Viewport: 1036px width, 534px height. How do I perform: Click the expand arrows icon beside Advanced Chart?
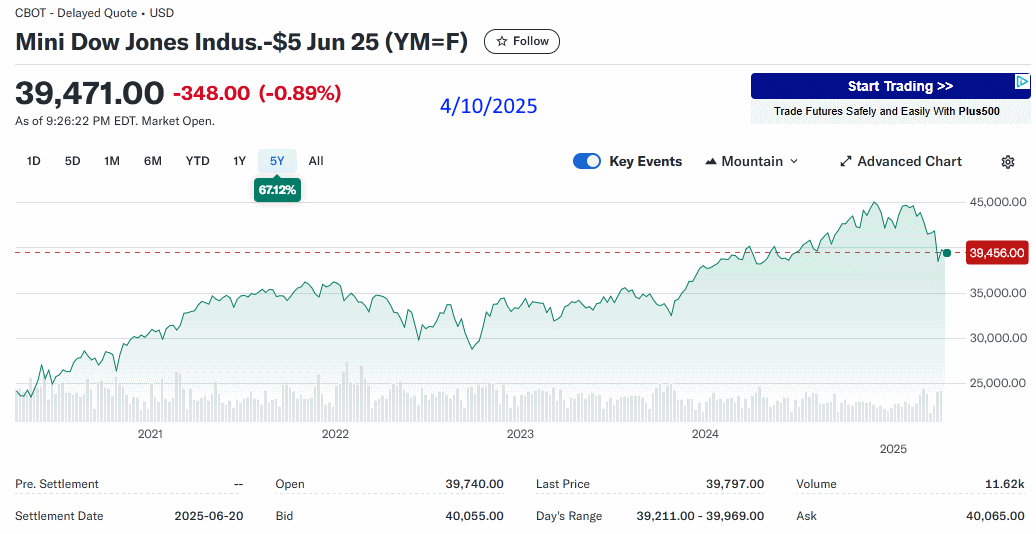[845, 161]
